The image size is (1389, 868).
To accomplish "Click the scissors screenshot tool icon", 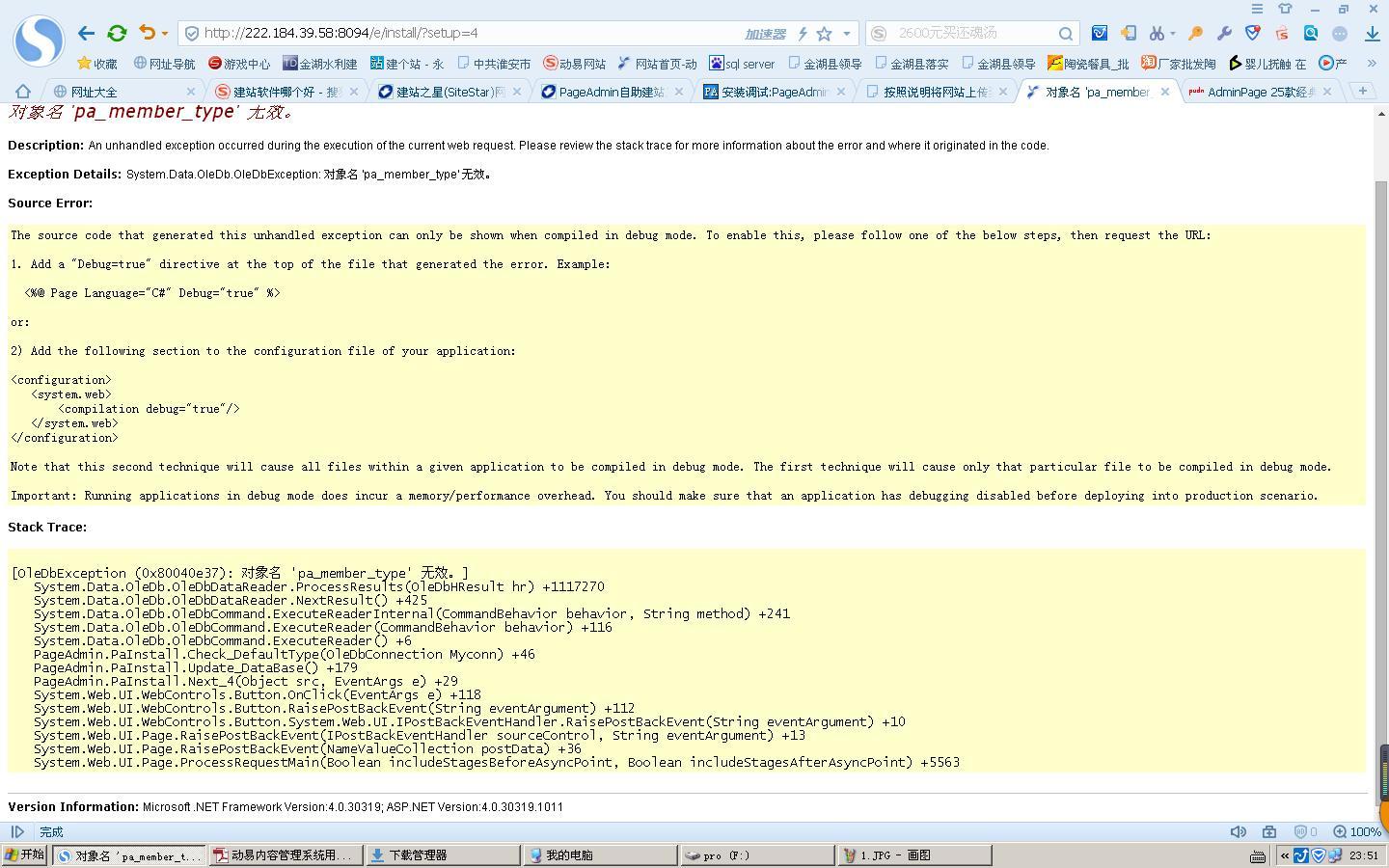I will point(1157,33).
